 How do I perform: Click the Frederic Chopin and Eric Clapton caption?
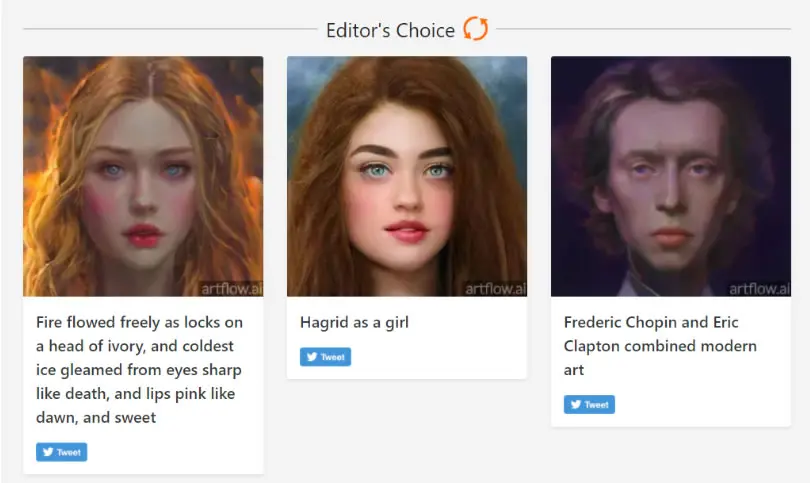click(x=660, y=346)
